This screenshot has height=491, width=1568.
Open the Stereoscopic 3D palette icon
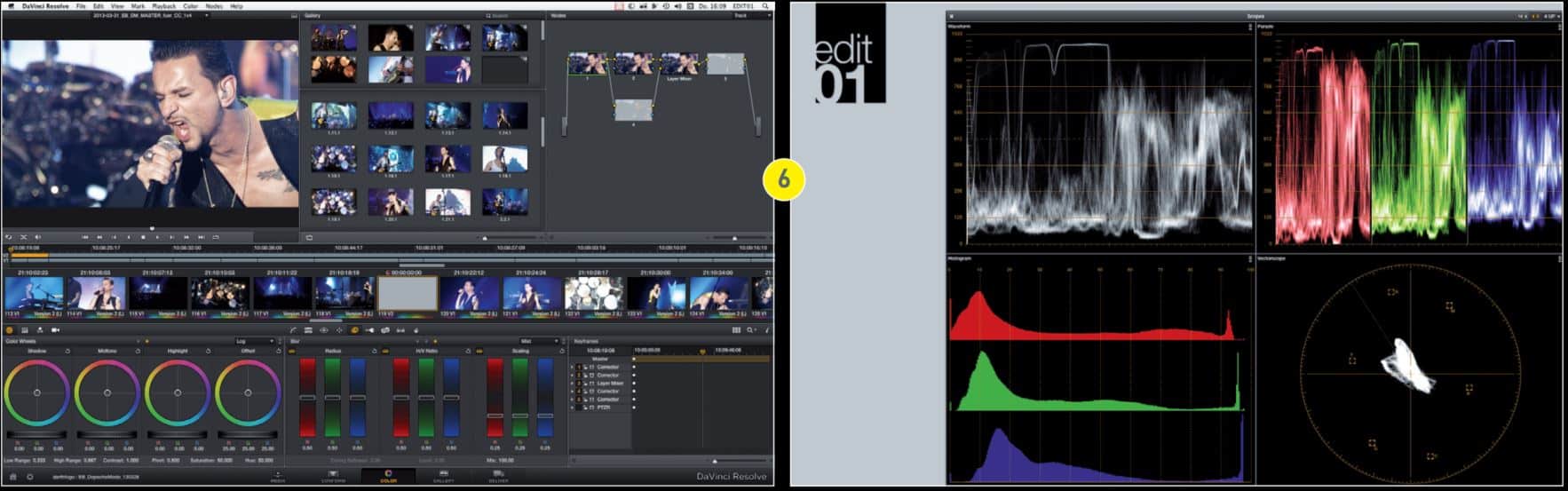(400, 330)
